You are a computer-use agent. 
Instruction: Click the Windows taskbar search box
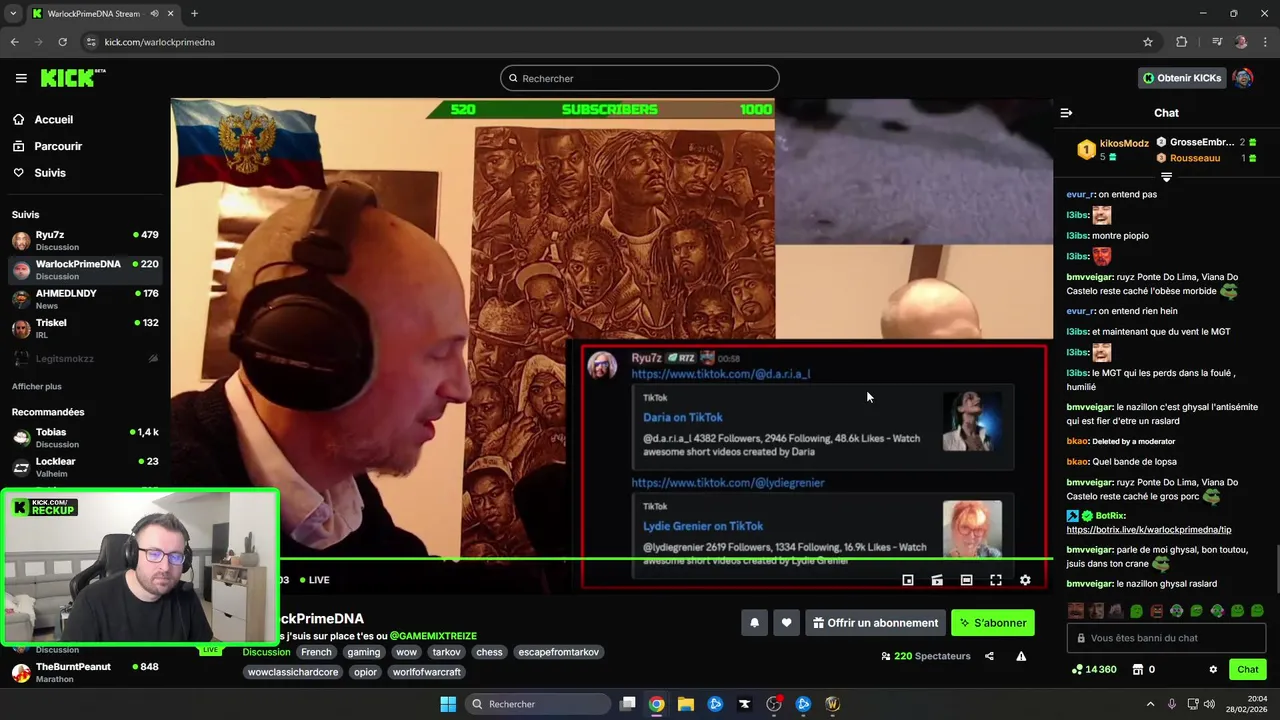point(539,704)
